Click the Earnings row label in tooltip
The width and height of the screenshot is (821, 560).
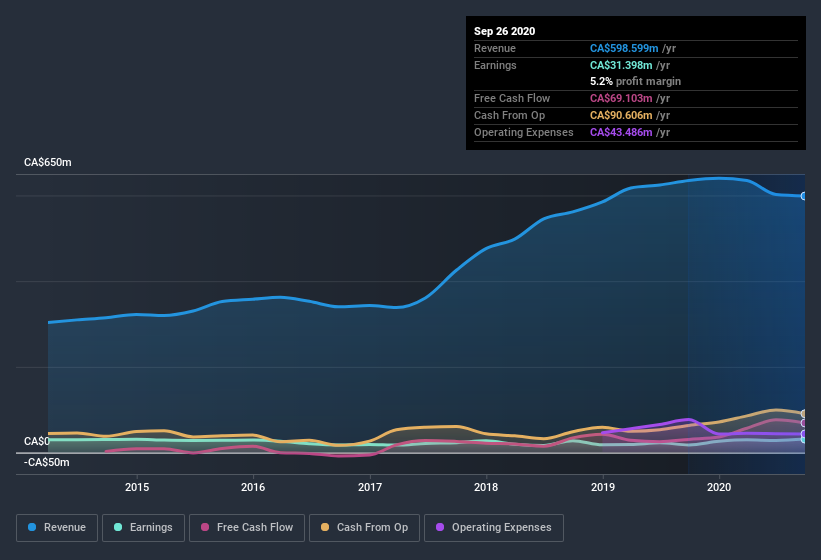click(495, 65)
